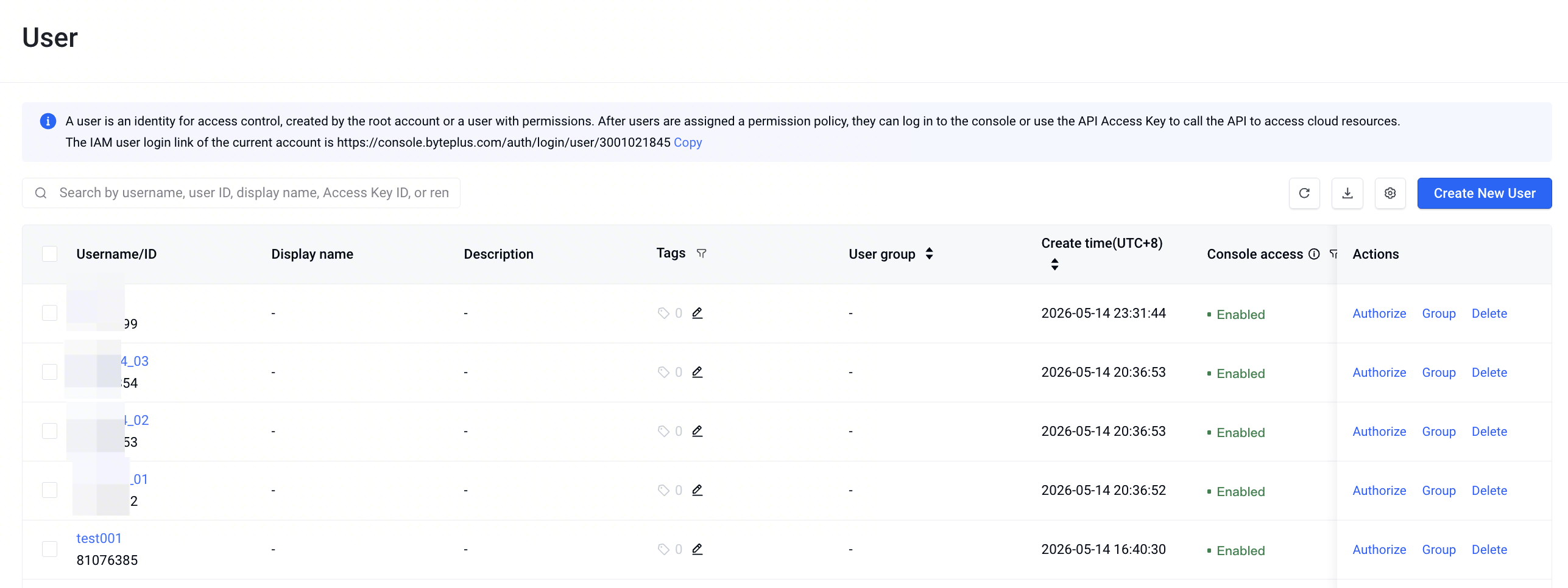Edit tags for user created 23:31:44

(x=697, y=313)
